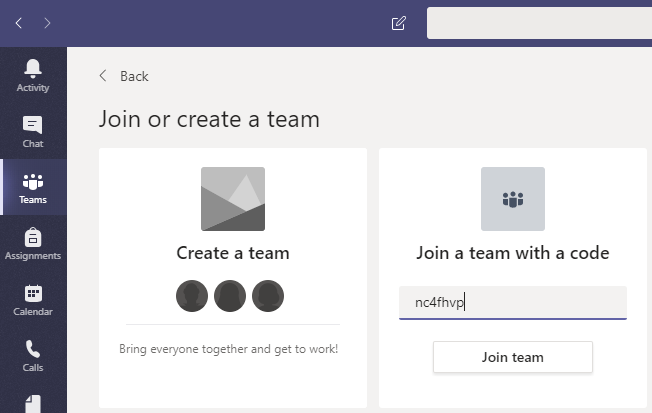
Task: Click the Back chevron above the heading
Action: tap(103, 76)
